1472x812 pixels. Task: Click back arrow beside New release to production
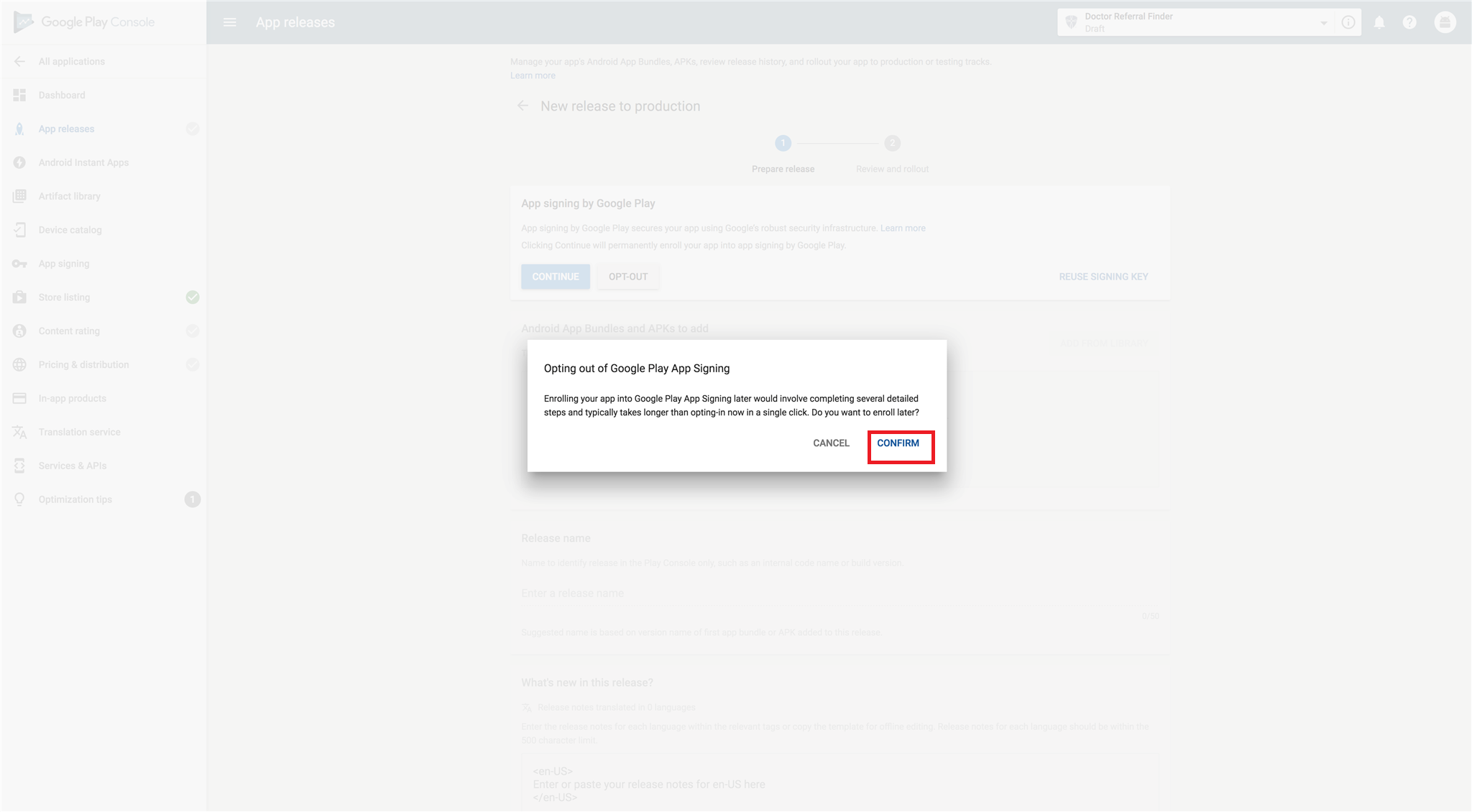click(523, 106)
